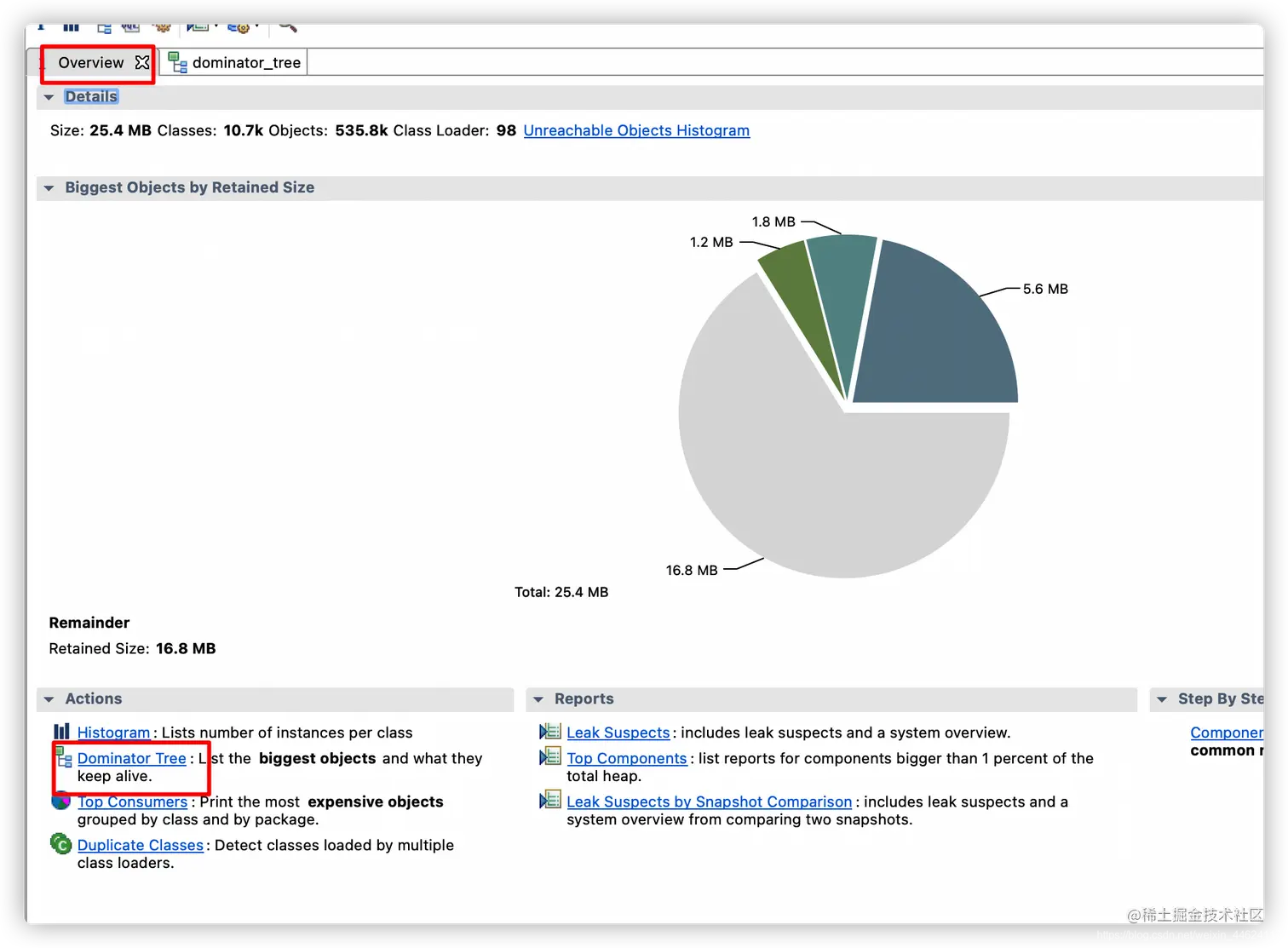Click the green Duplicate Classes icon
Screen dimensions: 1288x948
coord(60,844)
